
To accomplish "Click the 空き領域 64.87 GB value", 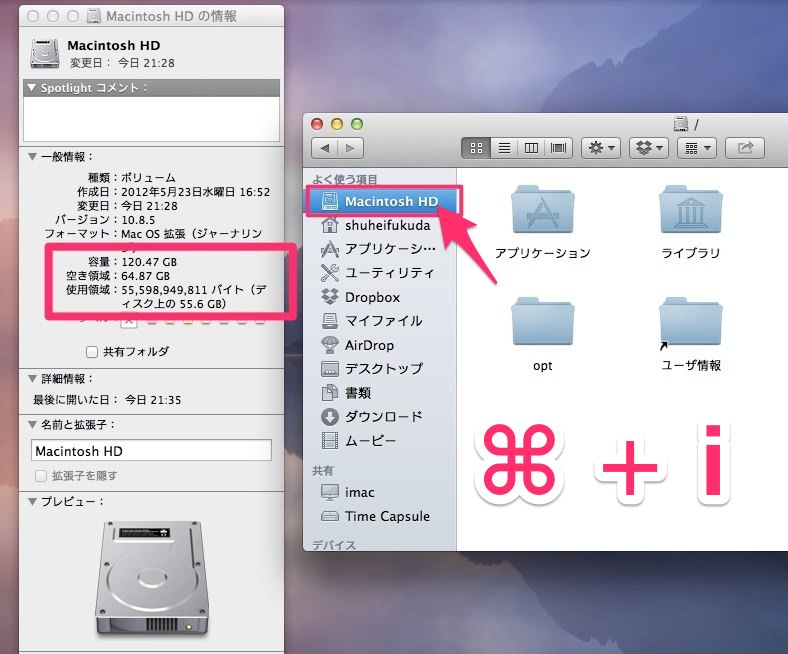I will click(x=146, y=276).
